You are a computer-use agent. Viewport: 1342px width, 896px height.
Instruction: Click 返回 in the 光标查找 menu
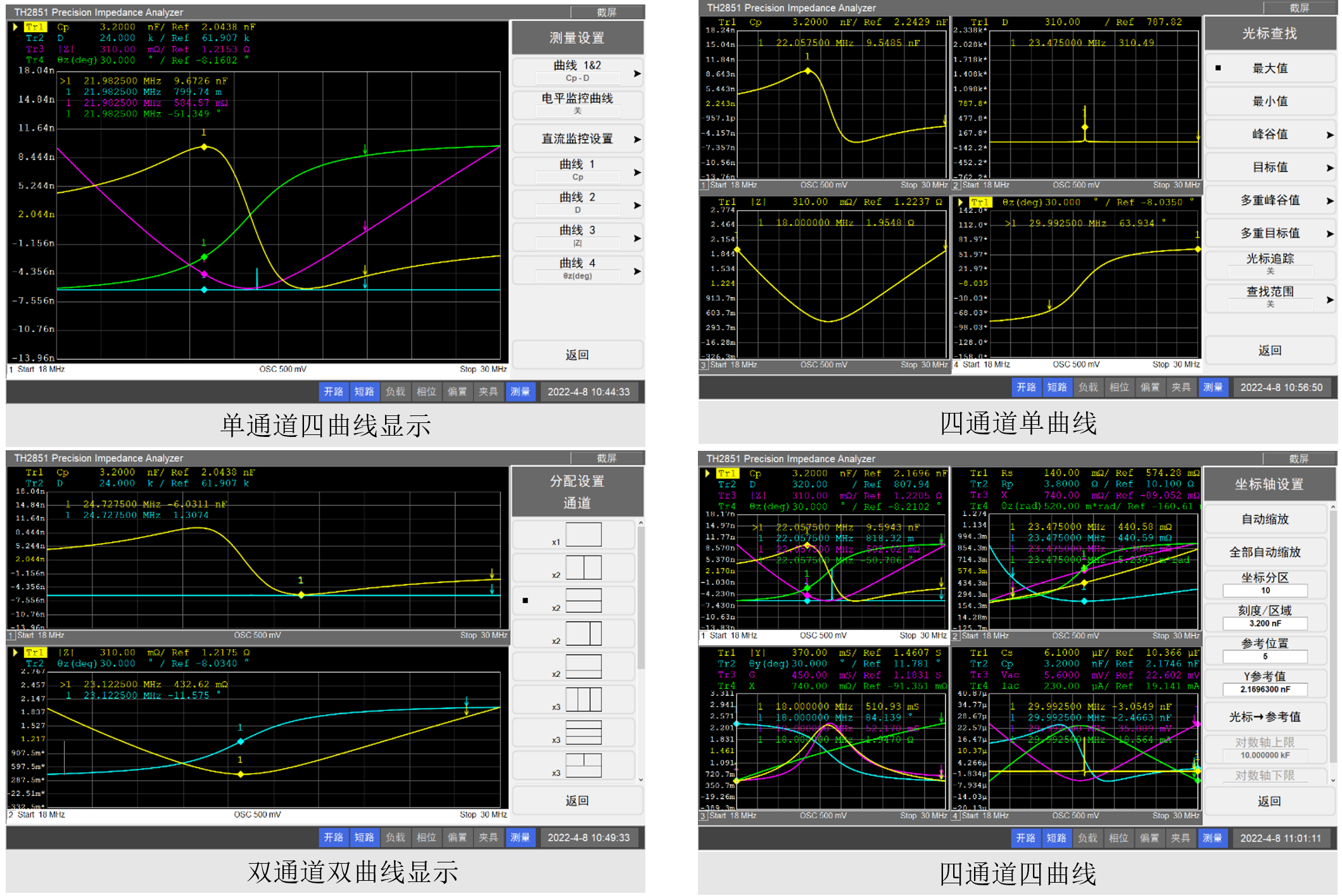pyautogui.click(x=1270, y=350)
